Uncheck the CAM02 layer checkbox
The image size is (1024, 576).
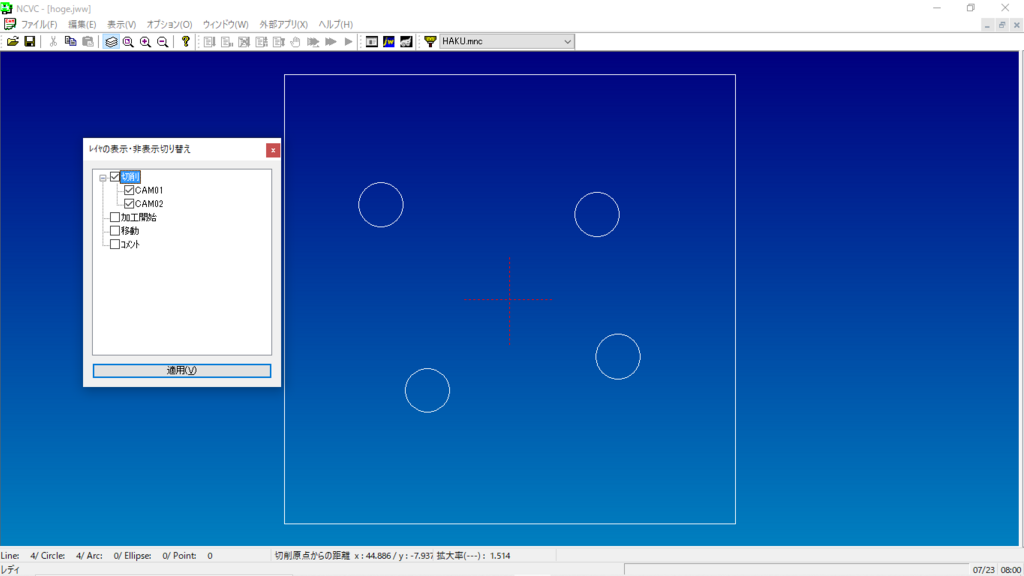[129, 204]
